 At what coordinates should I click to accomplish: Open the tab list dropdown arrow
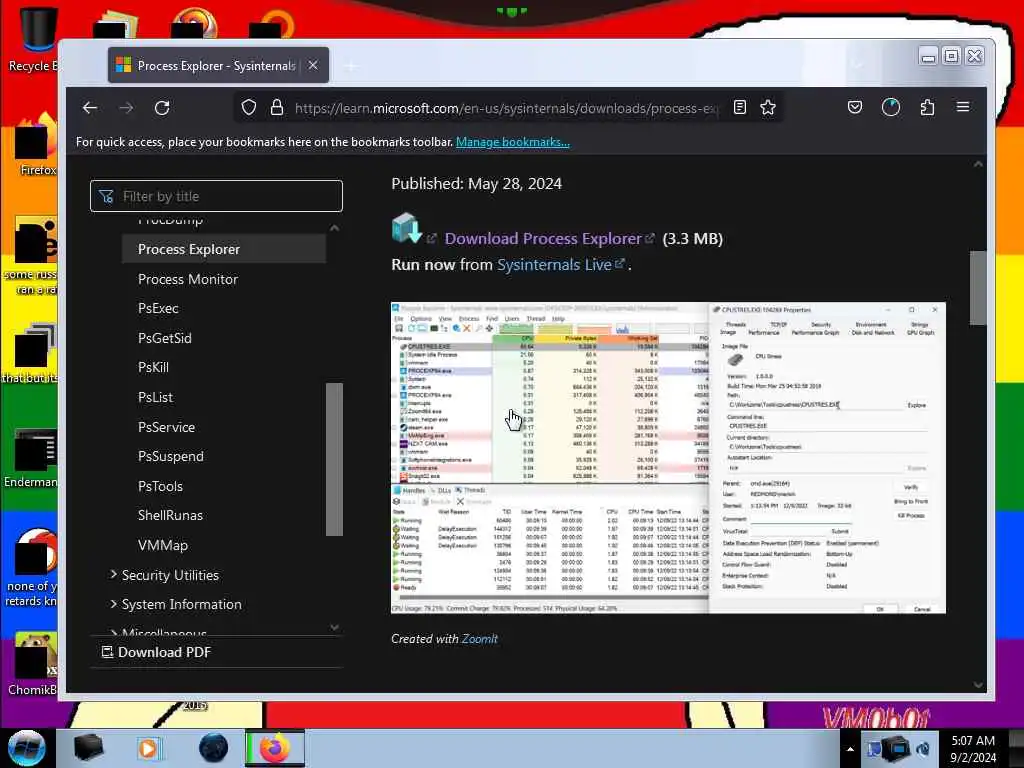point(857,65)
